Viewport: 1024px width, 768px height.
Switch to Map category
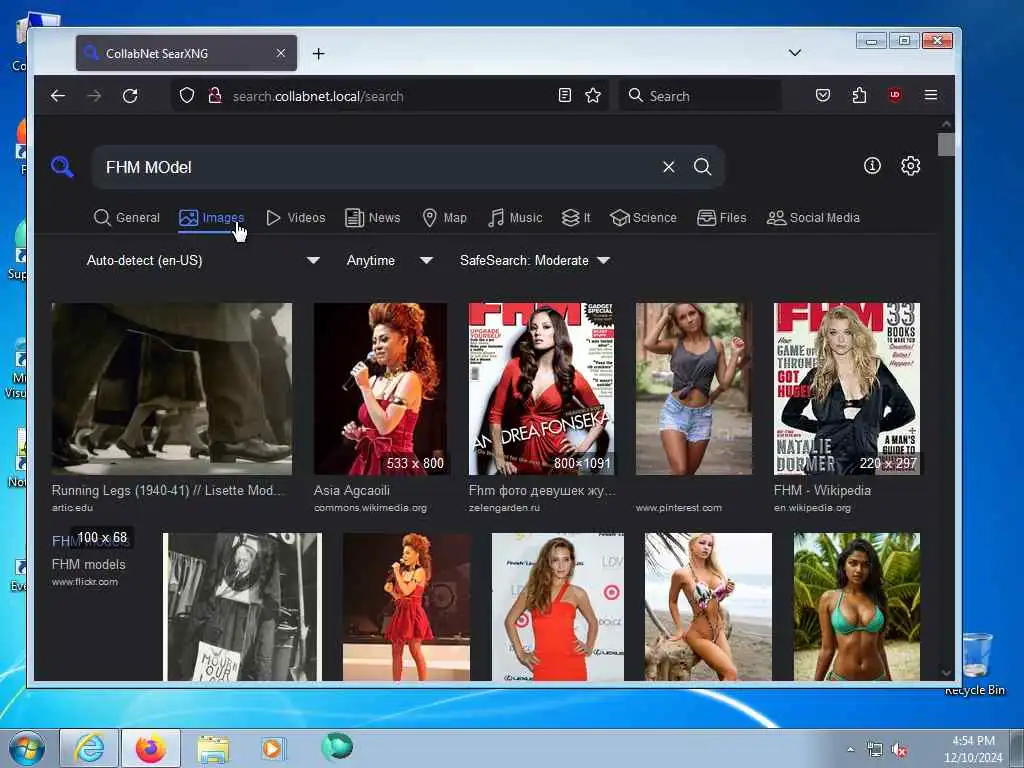tap(445, 217)
